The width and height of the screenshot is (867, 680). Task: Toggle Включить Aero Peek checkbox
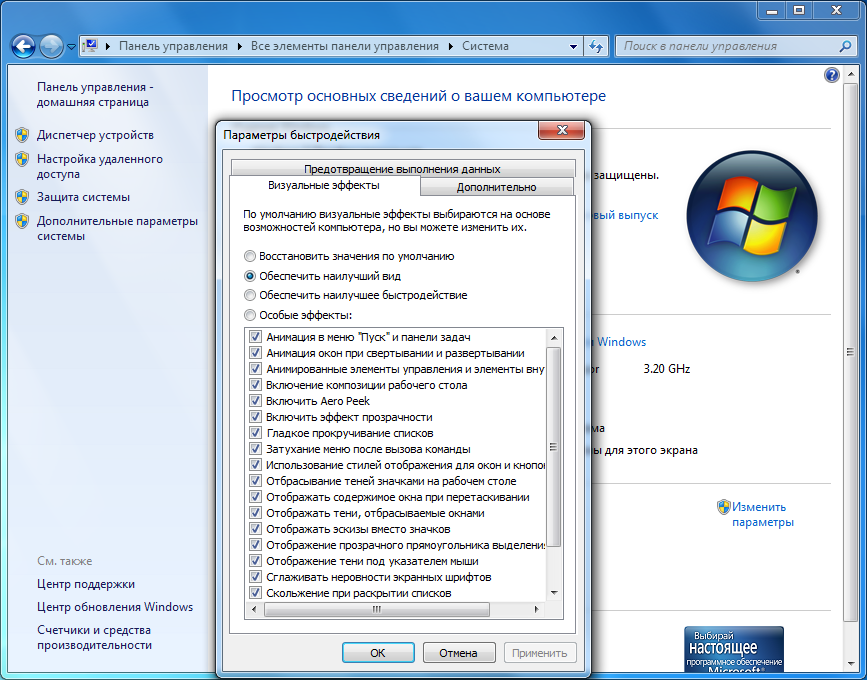255,401
